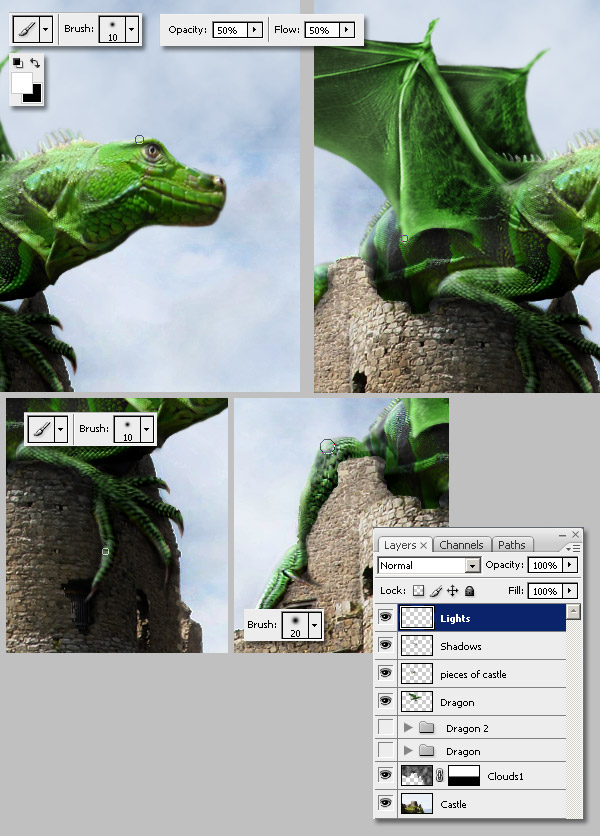Click the Flow 50% field

[x=322, y=30]
